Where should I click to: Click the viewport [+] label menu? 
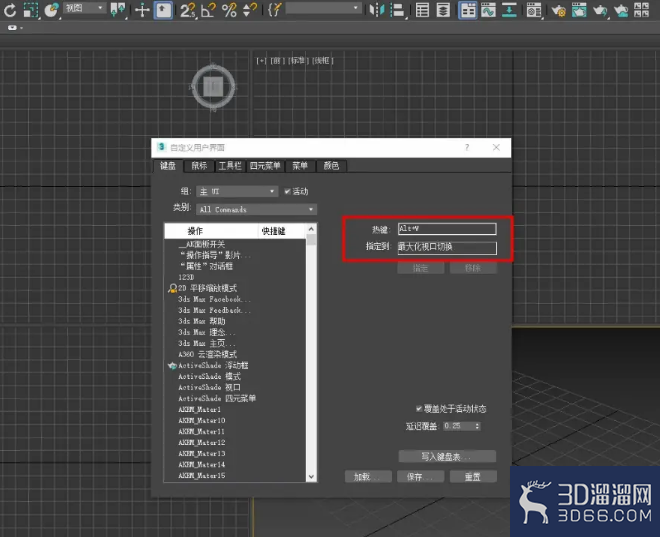point(261,61)
